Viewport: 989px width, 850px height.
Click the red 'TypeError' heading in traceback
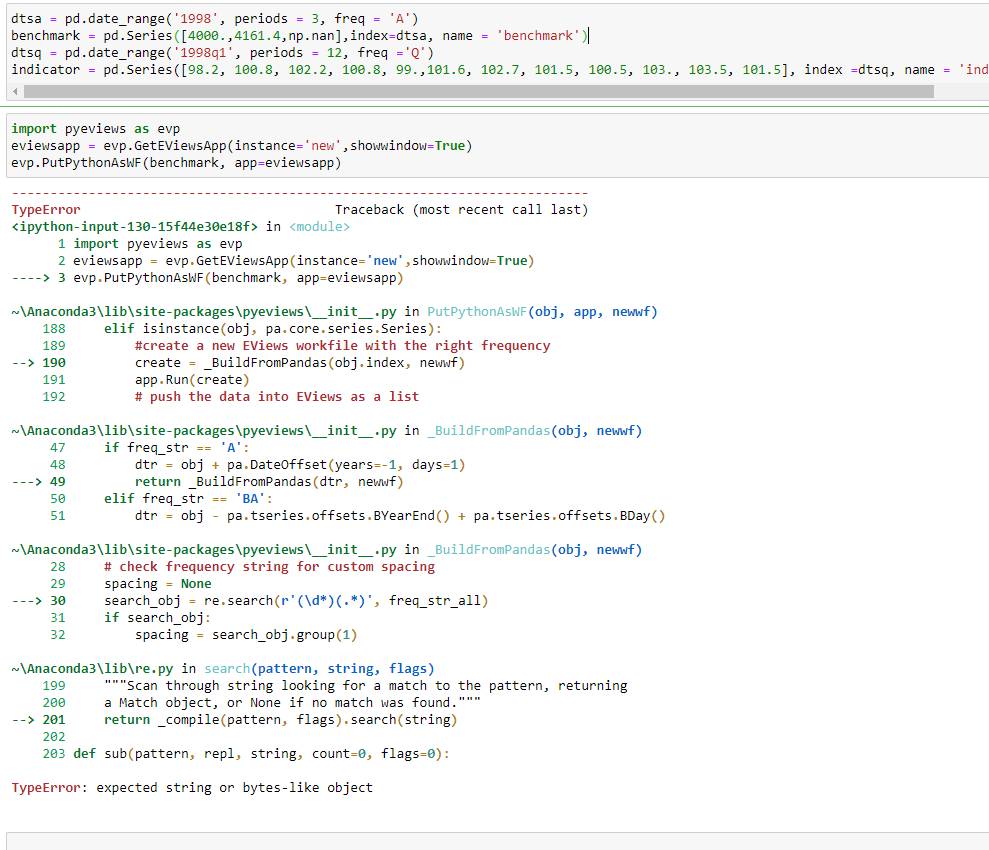tap(46, 210)
